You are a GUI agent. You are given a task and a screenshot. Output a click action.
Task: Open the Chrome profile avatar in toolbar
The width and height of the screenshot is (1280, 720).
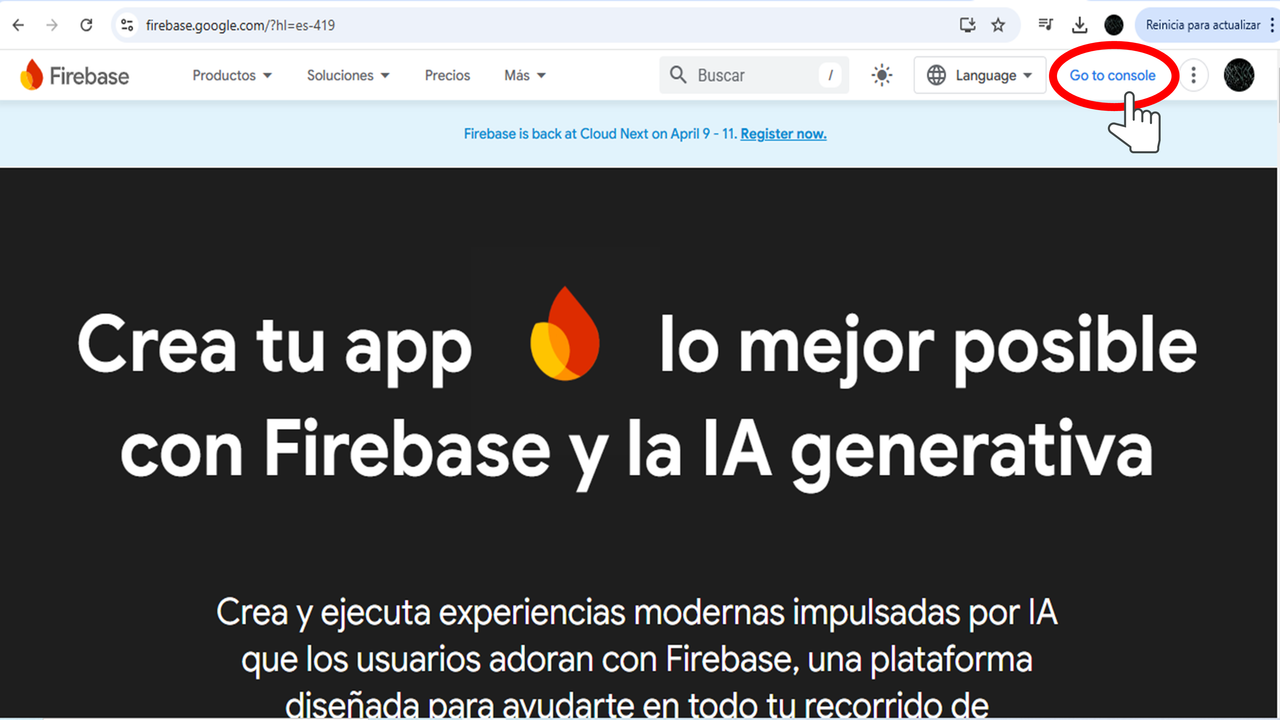[1114, 25]
